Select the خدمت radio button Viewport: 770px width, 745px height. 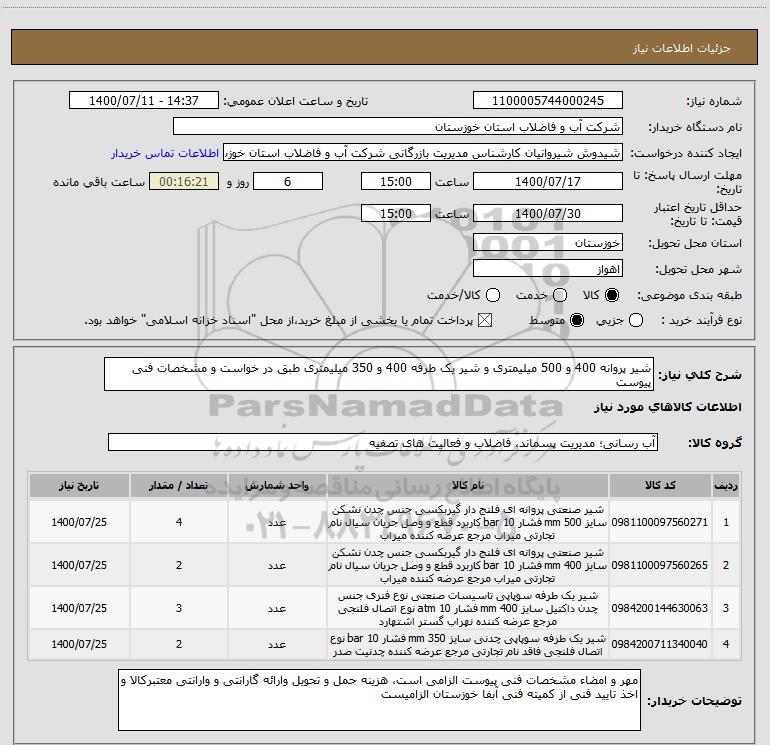tap(560, 295)
